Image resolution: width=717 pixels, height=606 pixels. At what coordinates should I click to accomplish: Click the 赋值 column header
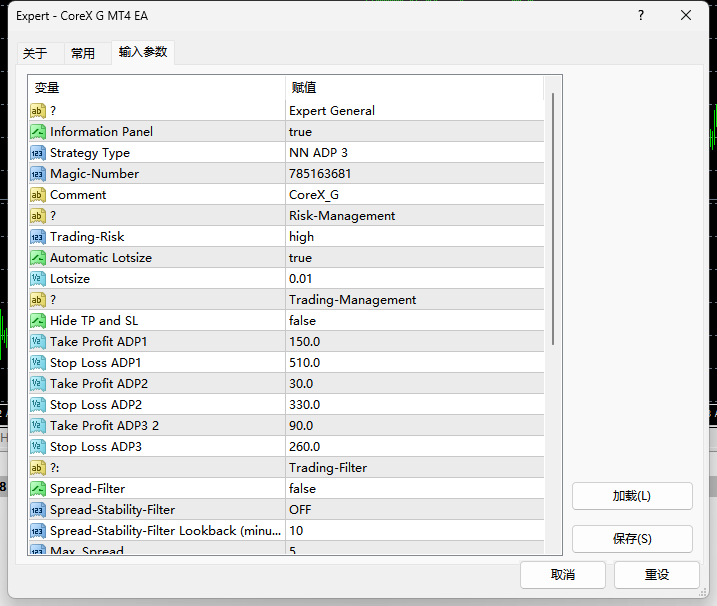point(415,87)
